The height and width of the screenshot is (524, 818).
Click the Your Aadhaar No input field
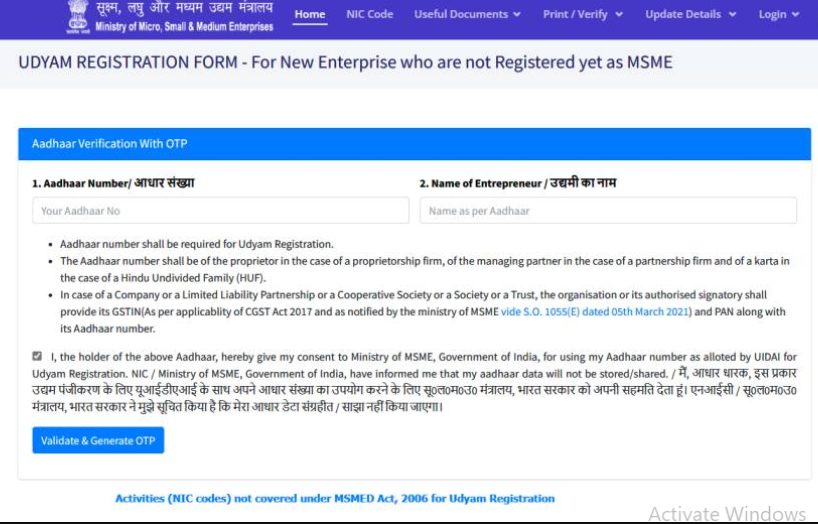[x=220, y=211]
